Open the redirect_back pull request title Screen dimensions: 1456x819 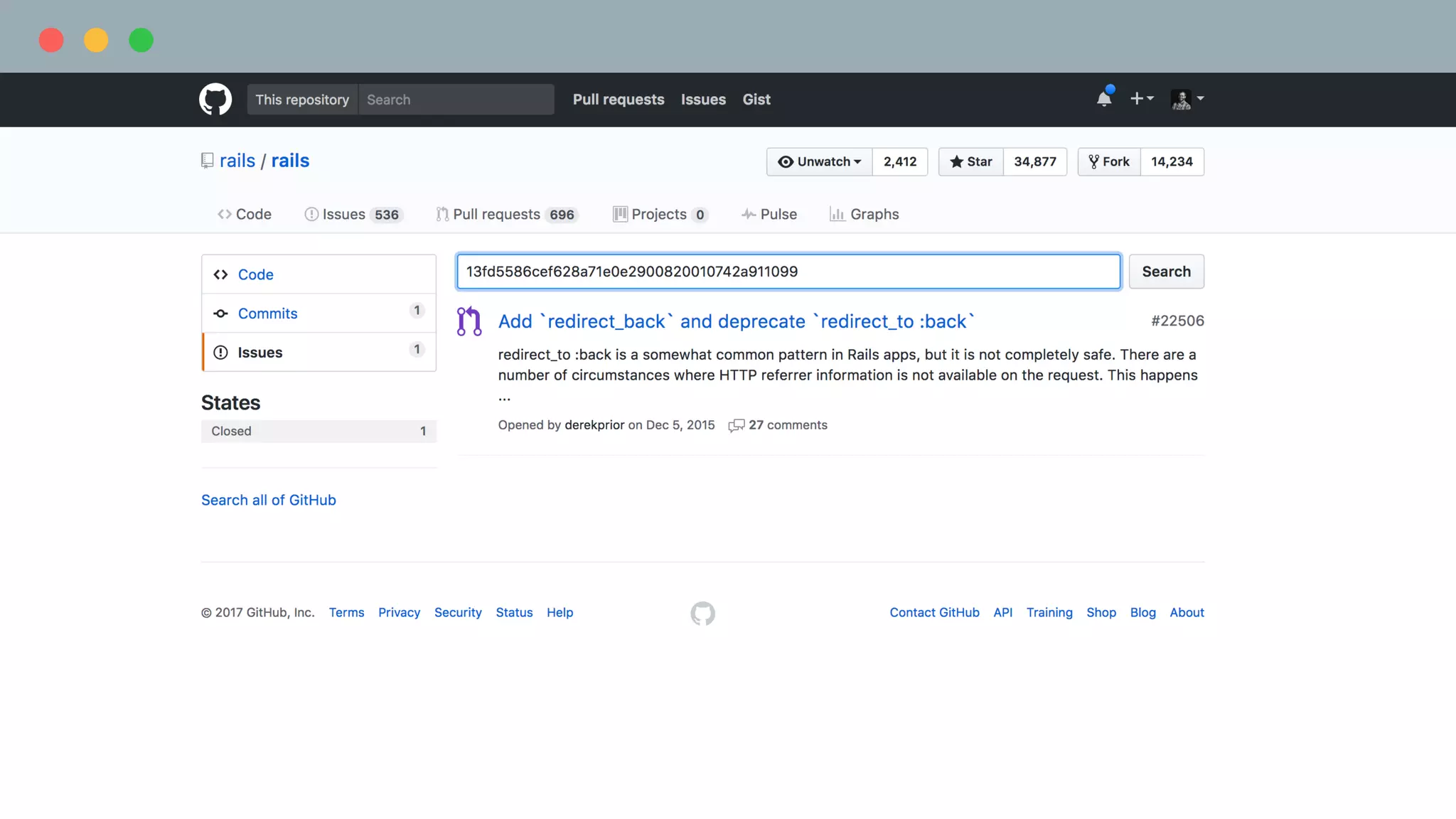[736, 321]
